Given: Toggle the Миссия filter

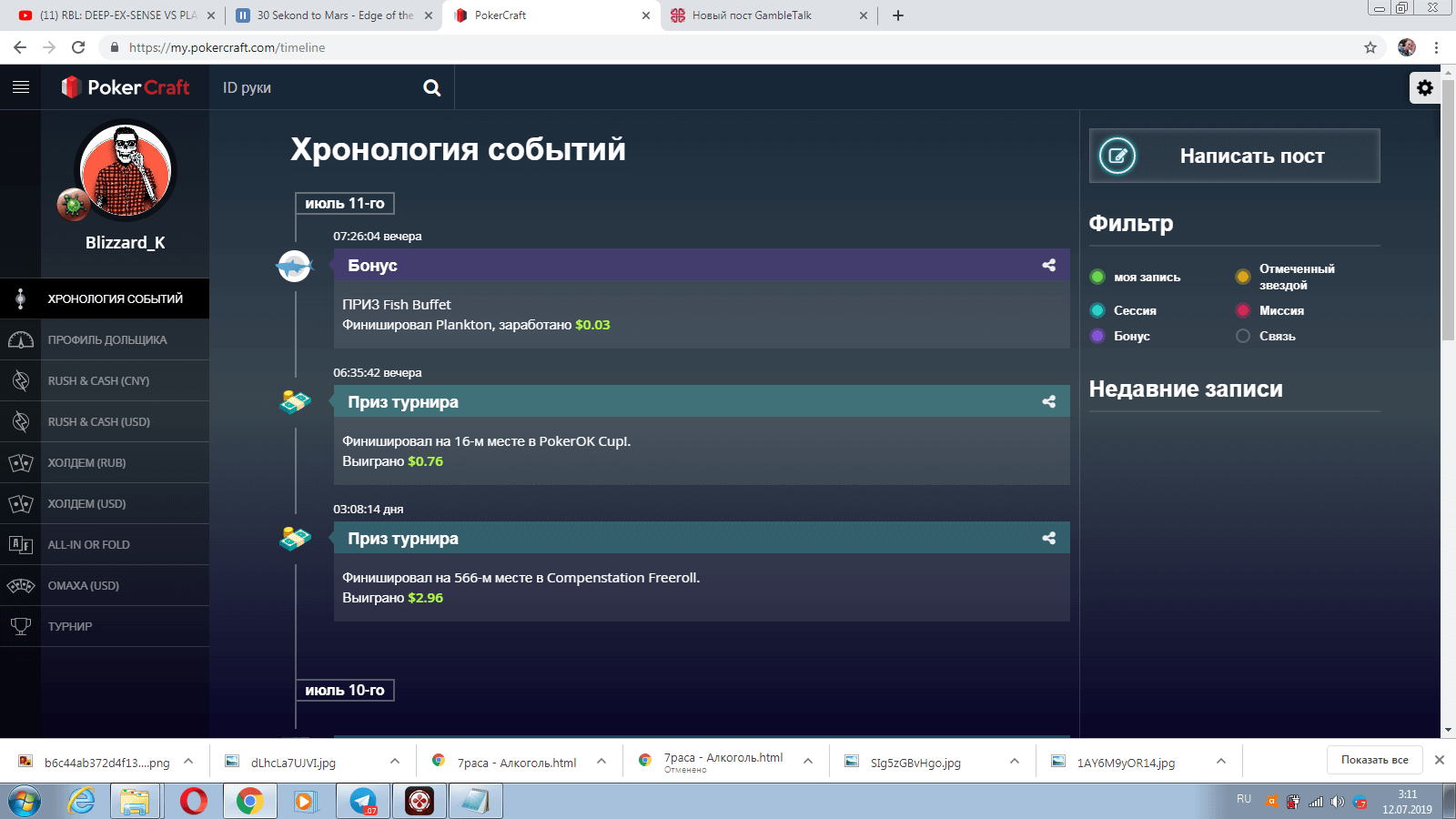Looking at the screenshot, I should [1270, 310].
